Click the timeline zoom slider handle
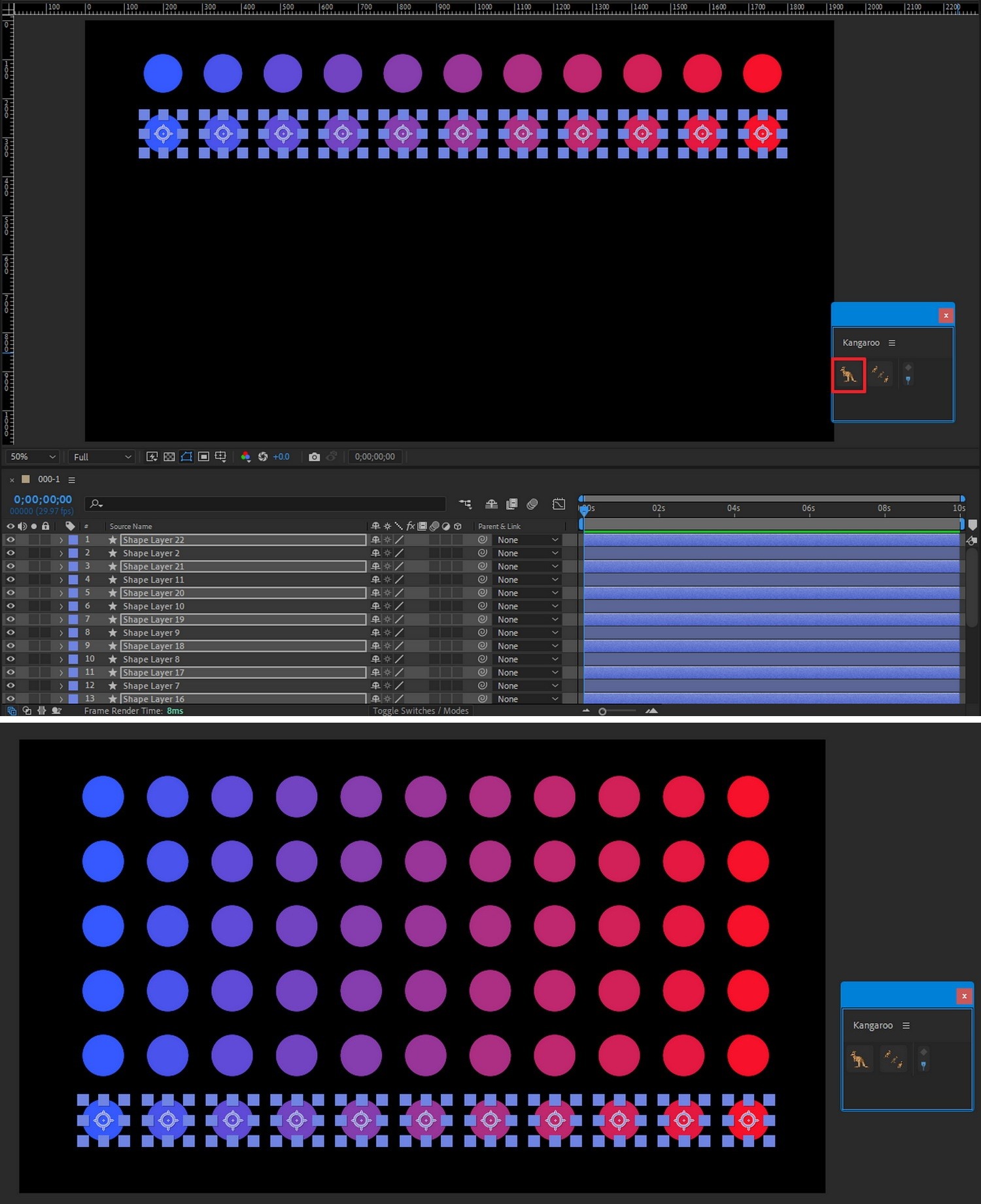The width and height of the screenshot is (981, 1204). [x=602, y=711]
